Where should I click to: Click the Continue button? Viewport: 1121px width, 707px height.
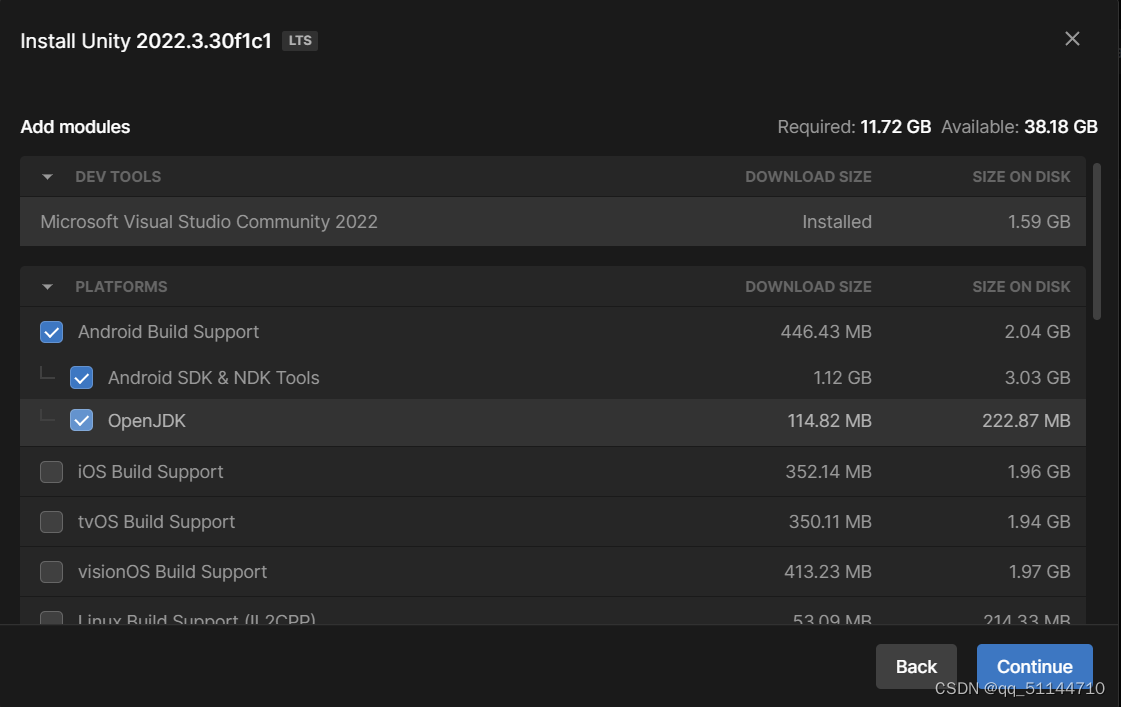click(x=1034, y=666)
